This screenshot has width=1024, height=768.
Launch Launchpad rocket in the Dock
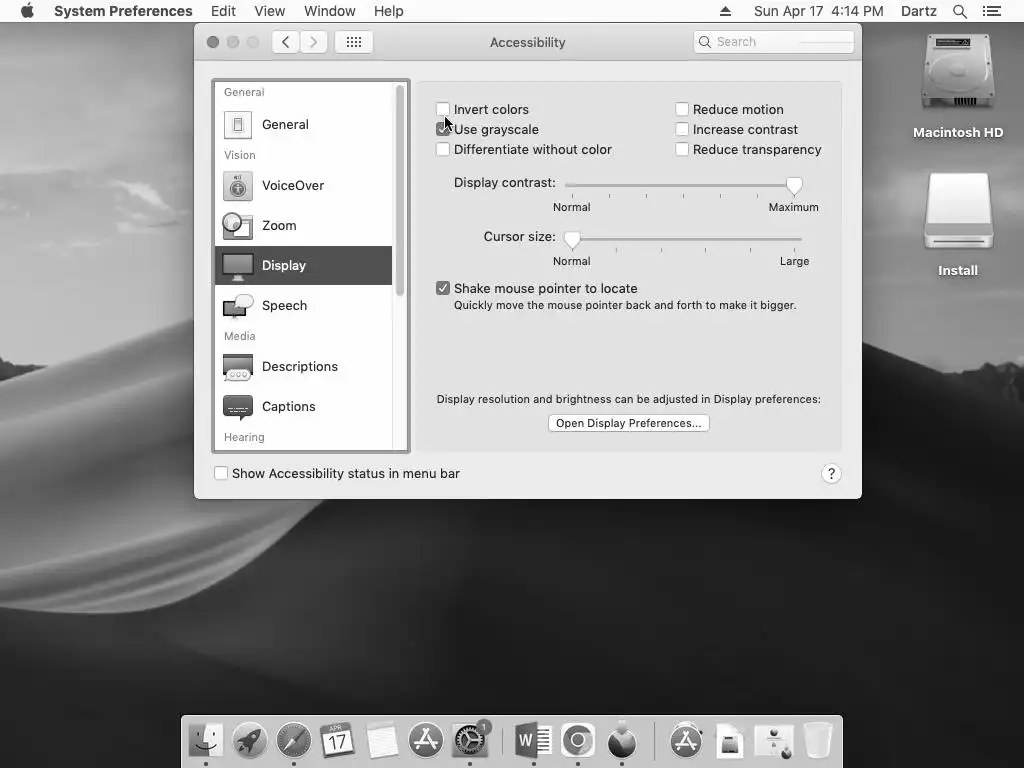pos(249,740)
